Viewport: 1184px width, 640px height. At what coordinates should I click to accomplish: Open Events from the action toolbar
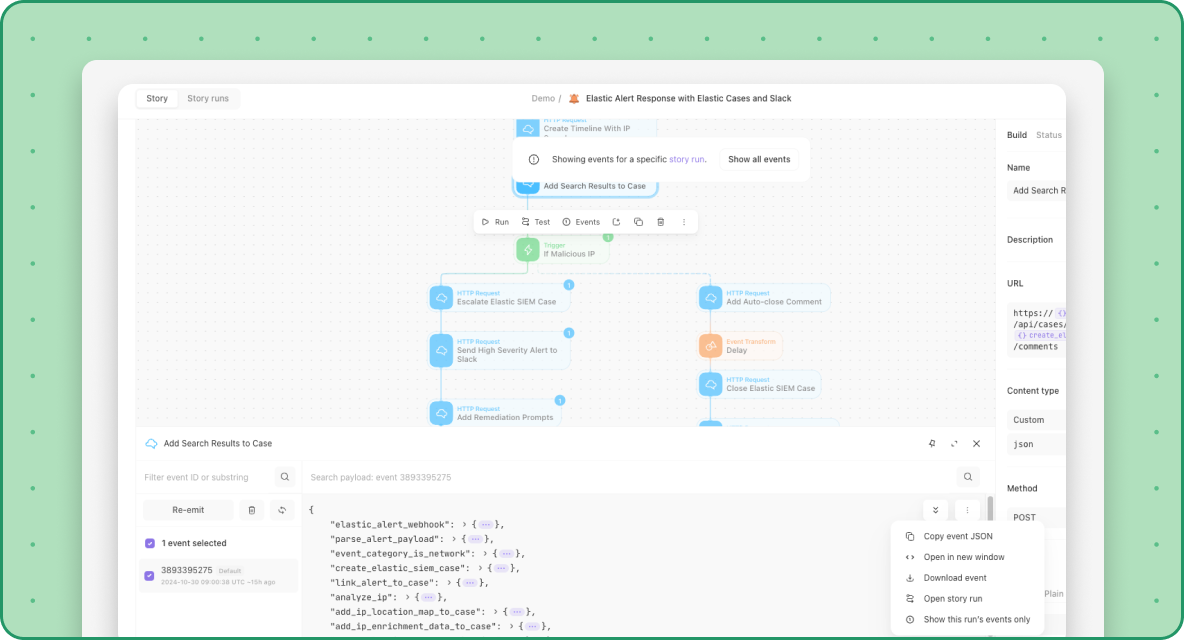581,222
